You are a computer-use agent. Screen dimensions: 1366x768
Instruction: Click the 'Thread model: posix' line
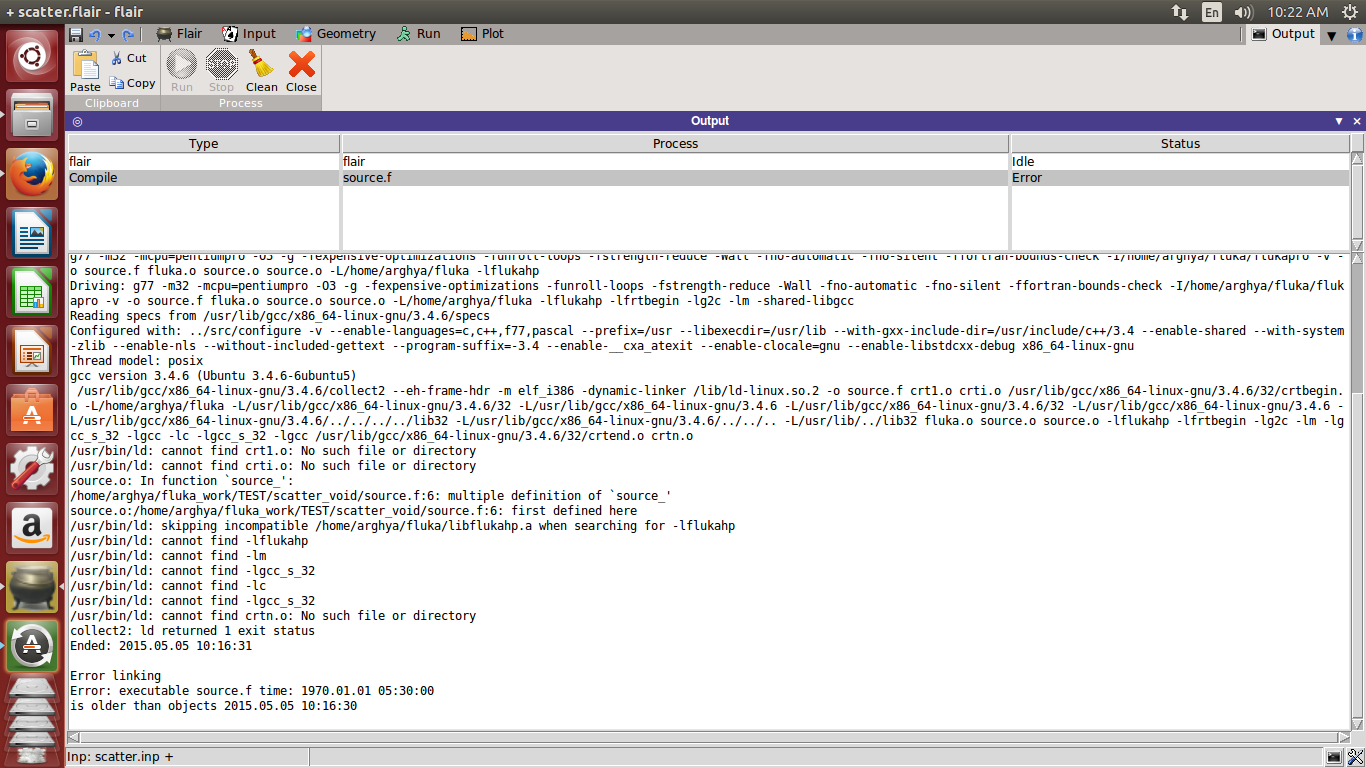click(136, 361)
